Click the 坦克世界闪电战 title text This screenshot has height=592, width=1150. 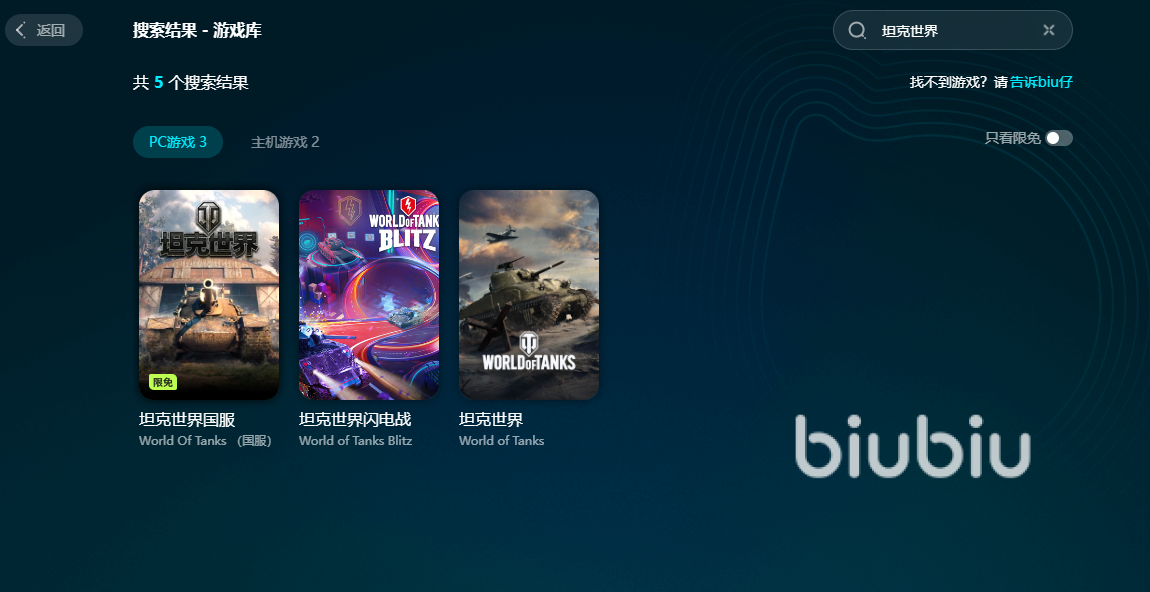coord(355,420)
